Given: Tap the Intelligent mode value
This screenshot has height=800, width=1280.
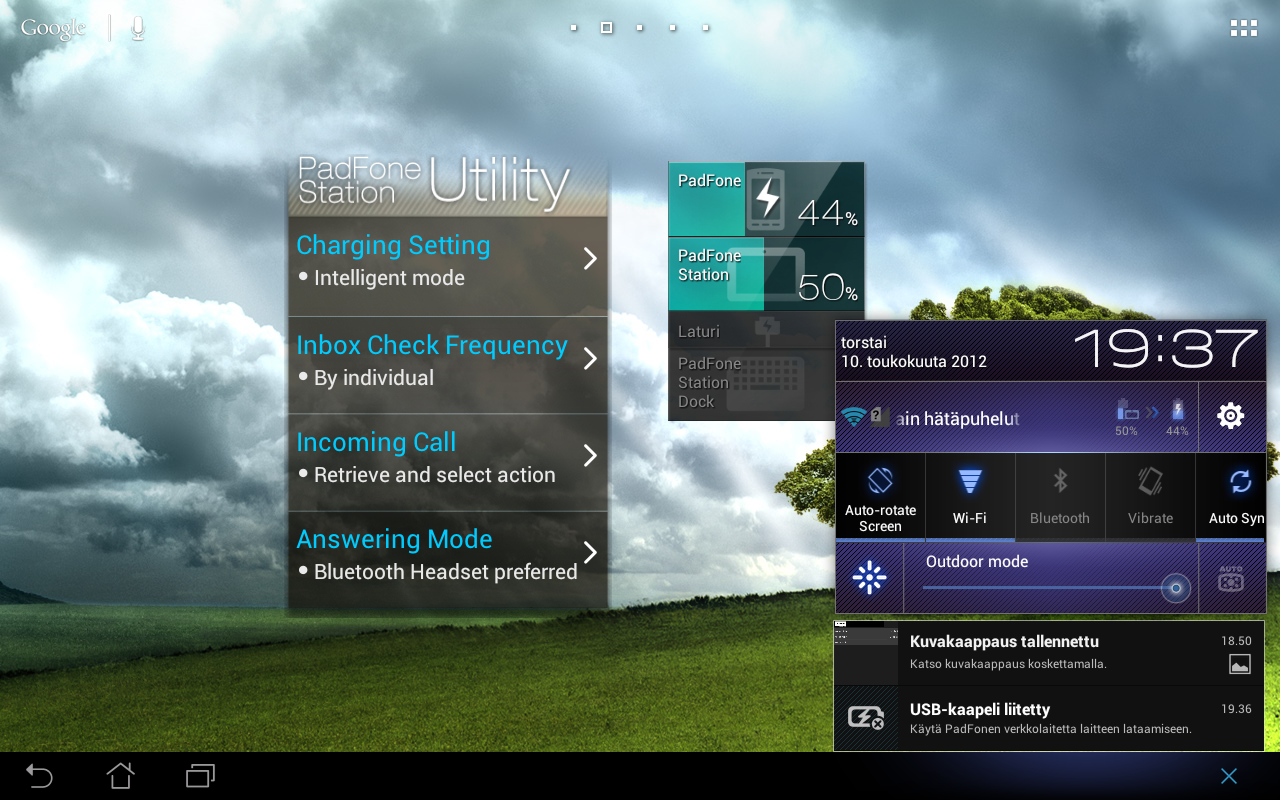Looking at the screenshot, I should (389, 278).
